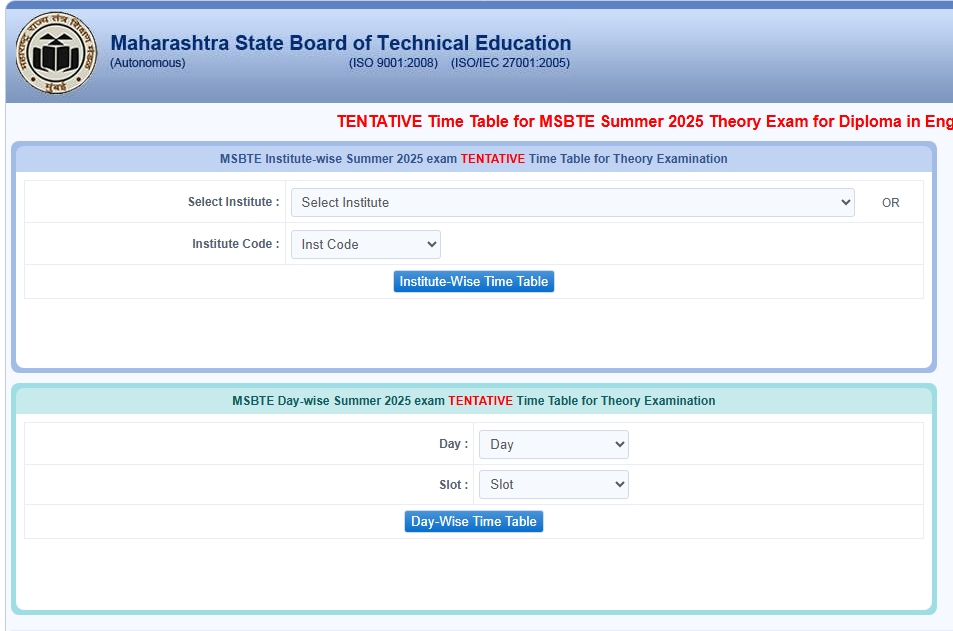
Task: Click the Inst Code dropdown arrow
Action: coord(431,244)
